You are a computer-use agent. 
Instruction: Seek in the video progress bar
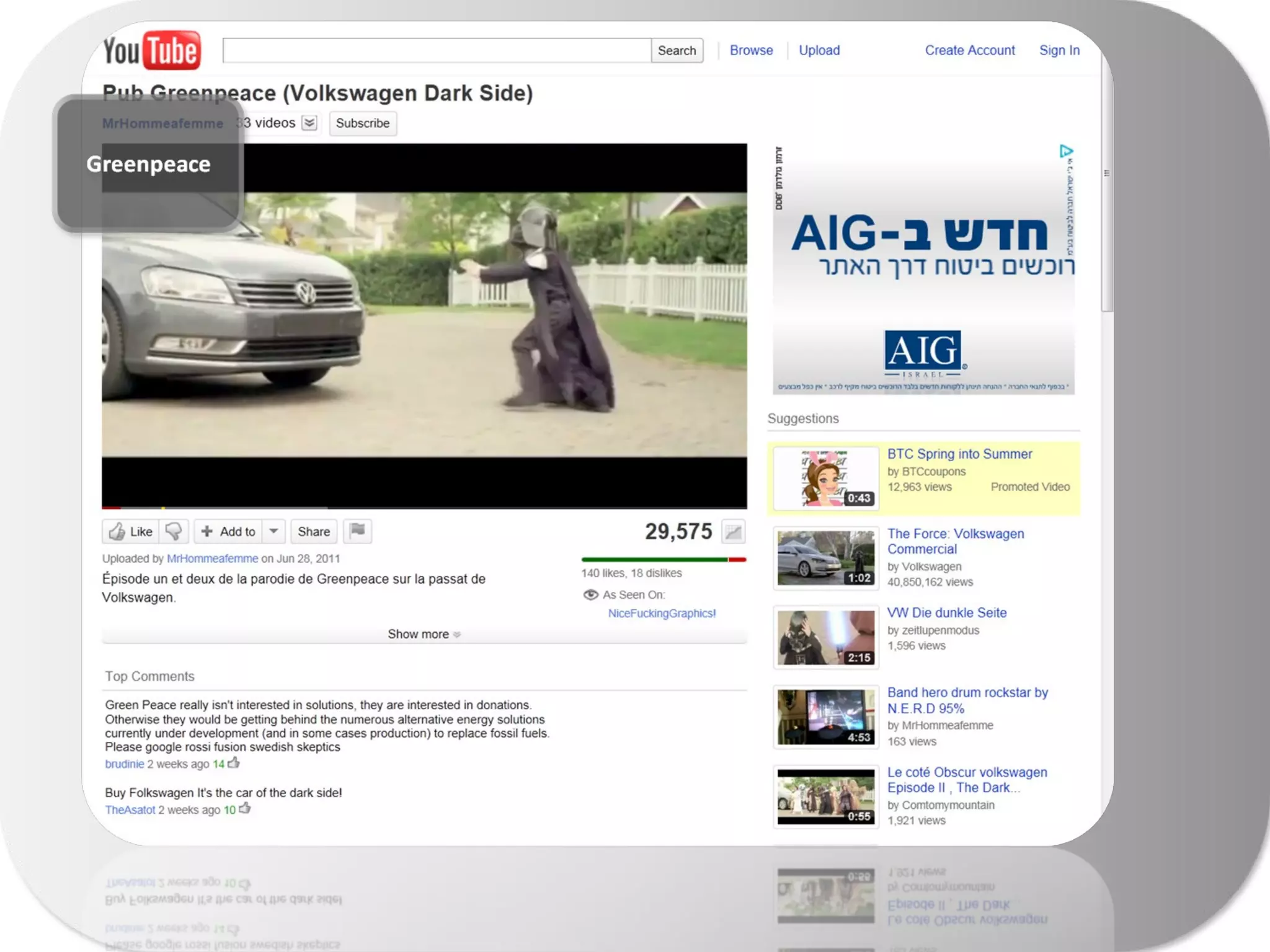click(x=424, y=508)
